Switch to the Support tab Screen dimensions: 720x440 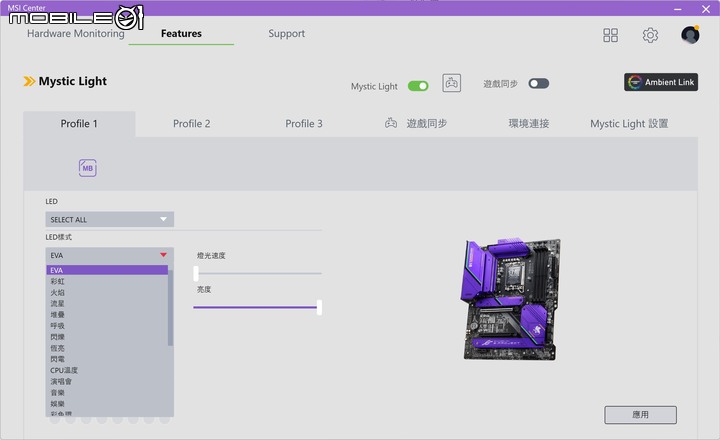pos(287,34)
